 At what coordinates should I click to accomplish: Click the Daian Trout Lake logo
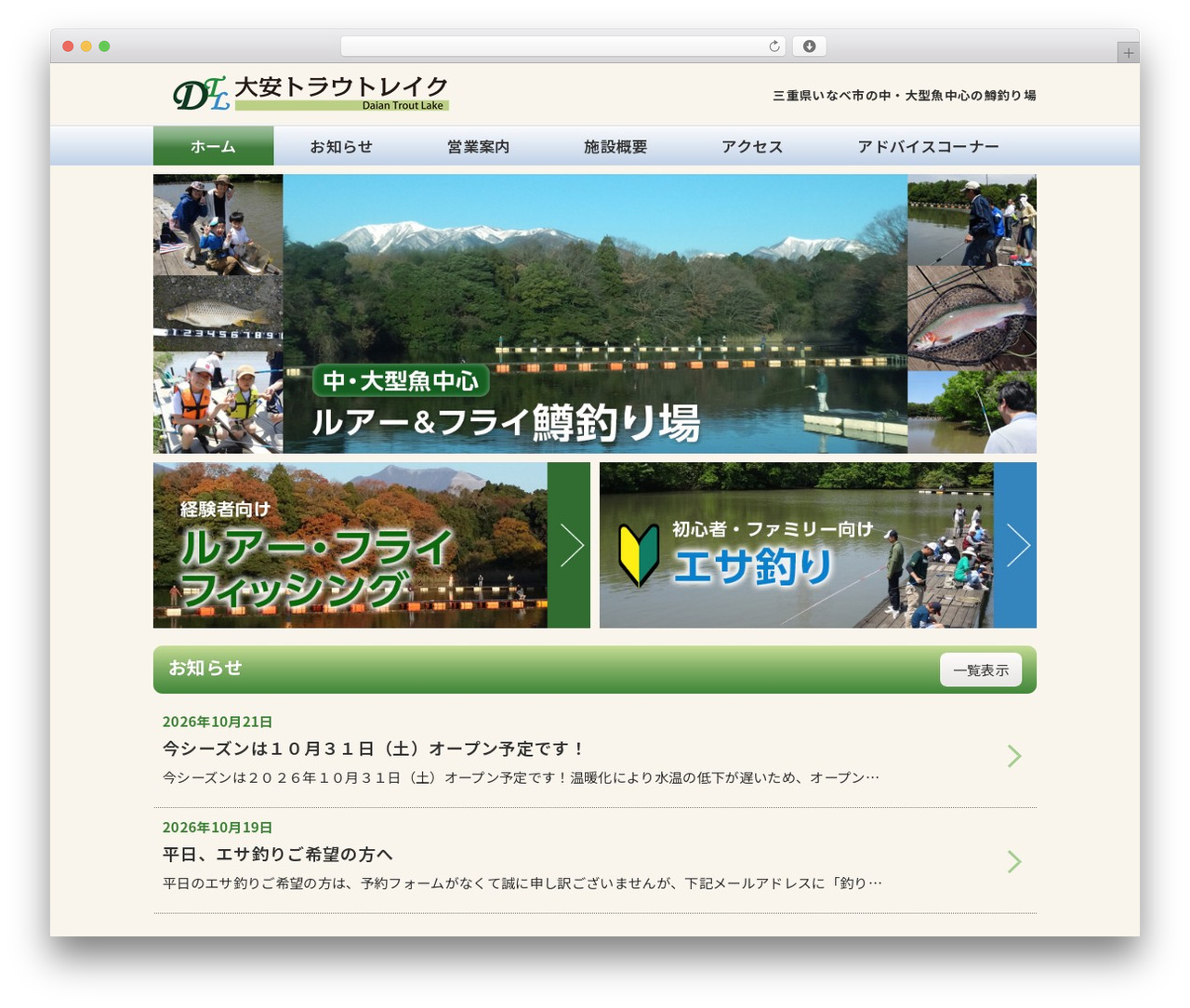tap(311, 94)
